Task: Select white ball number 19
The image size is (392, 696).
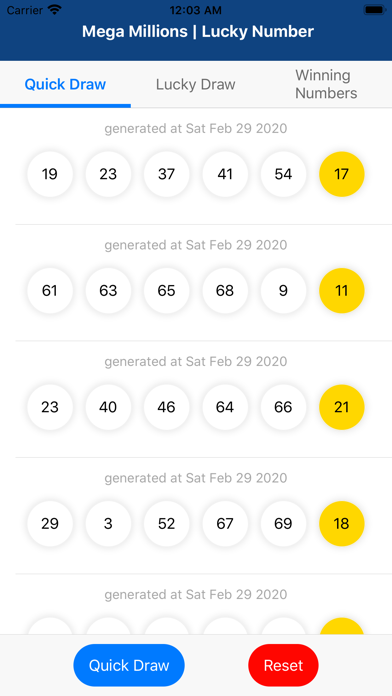Action: [50, 174]
